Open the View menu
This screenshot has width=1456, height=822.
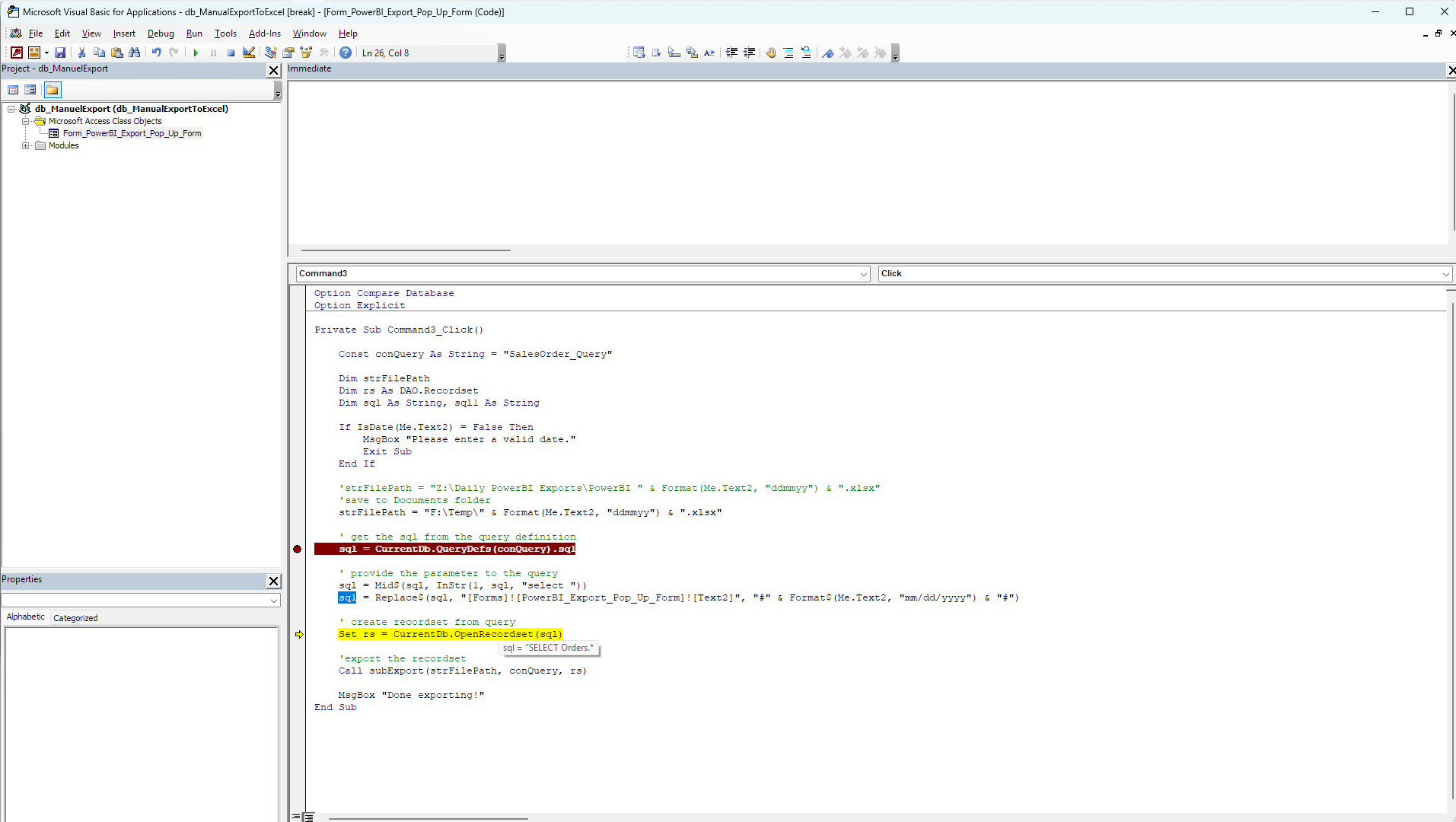(91, 33)
